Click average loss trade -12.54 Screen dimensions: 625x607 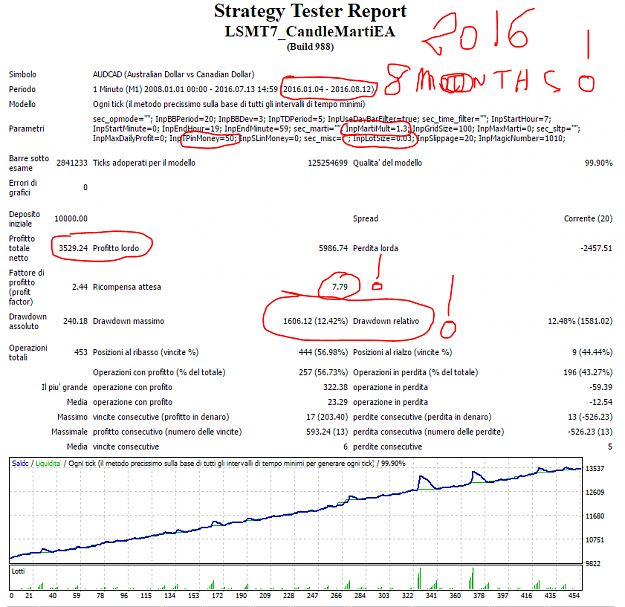601,402
